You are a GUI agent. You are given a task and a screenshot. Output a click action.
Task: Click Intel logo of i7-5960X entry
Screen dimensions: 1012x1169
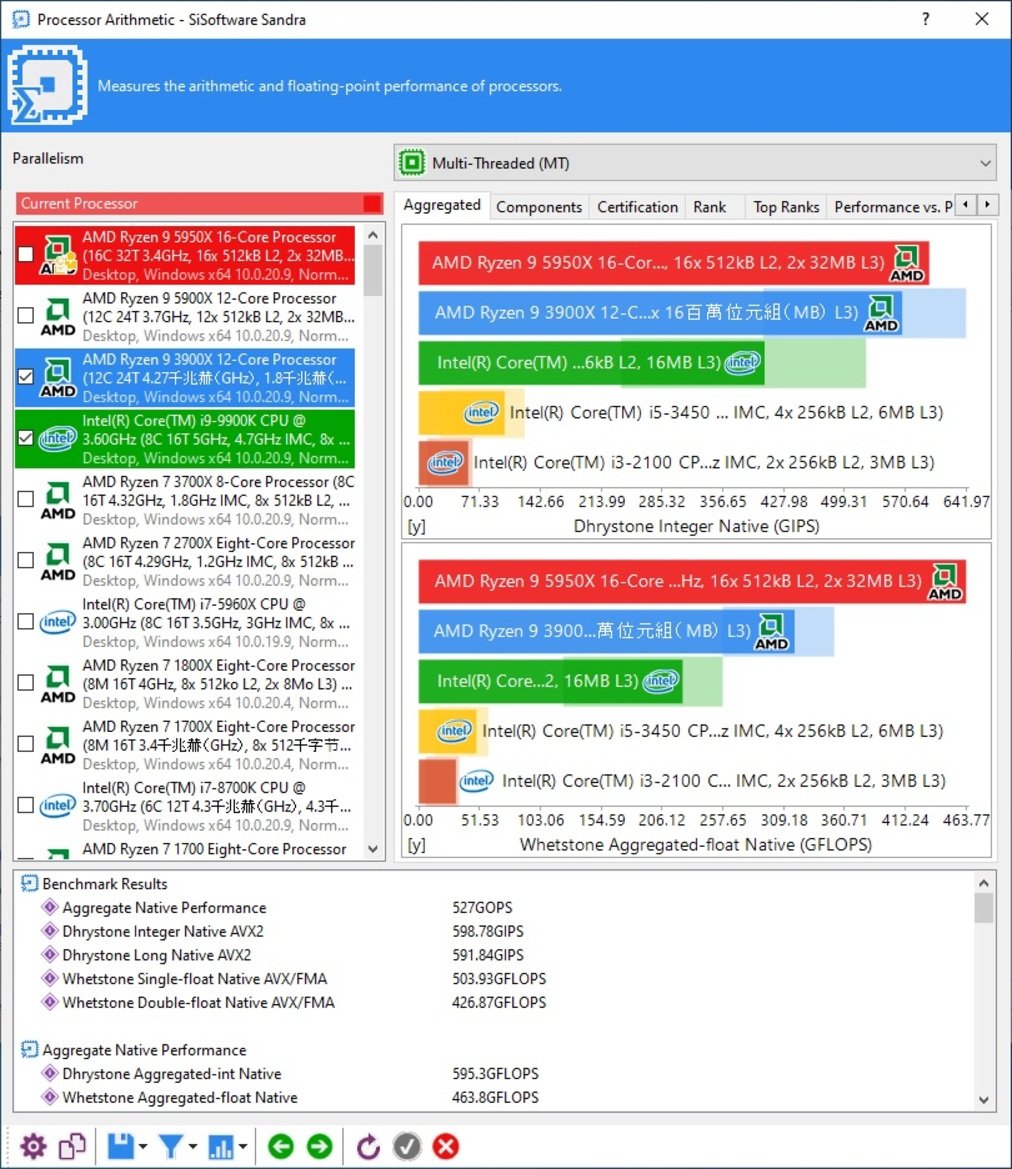(57, 622)
